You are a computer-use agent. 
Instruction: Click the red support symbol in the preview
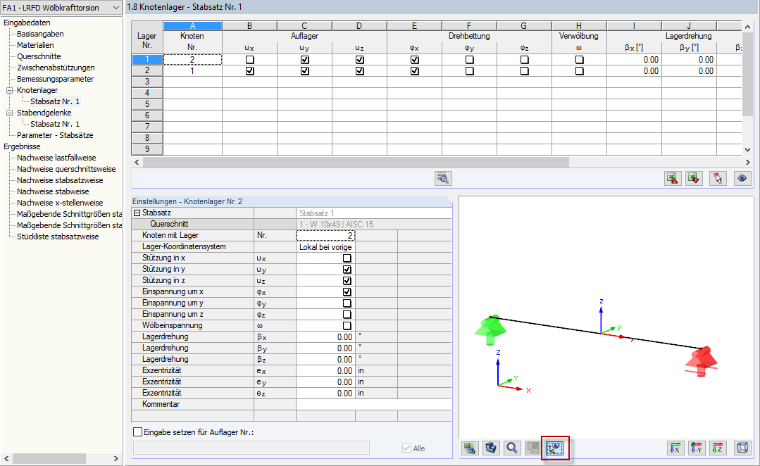(x=702, y=361)
